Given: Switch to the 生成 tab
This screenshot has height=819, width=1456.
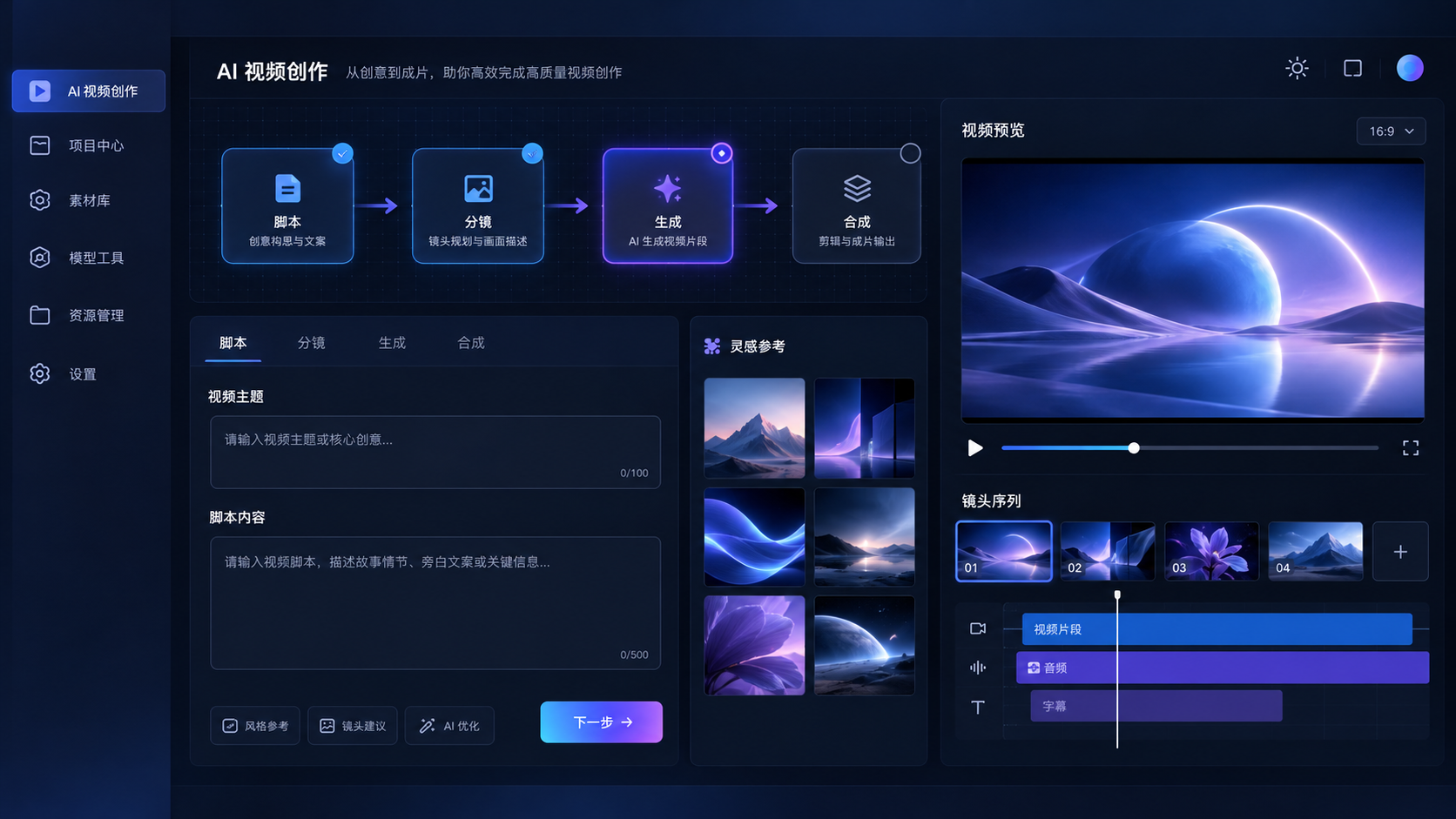Looking at the screenshot, I should point(392,343).
